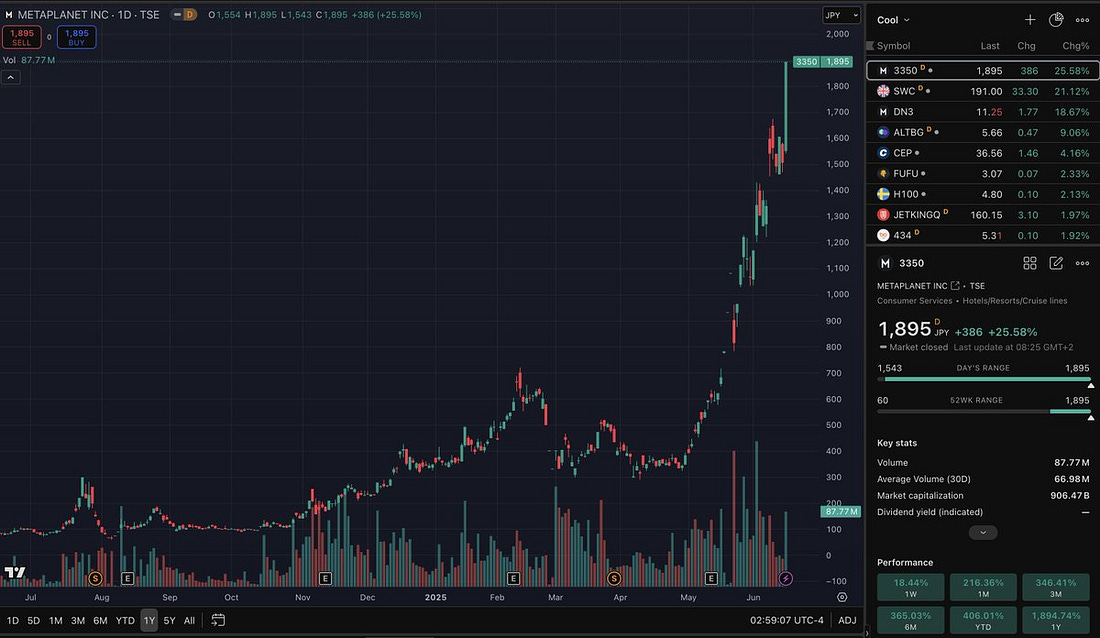Collapse the right sidebar with edge arrow
Screen dimensions: 1100x638
click(x=868, y=633)
